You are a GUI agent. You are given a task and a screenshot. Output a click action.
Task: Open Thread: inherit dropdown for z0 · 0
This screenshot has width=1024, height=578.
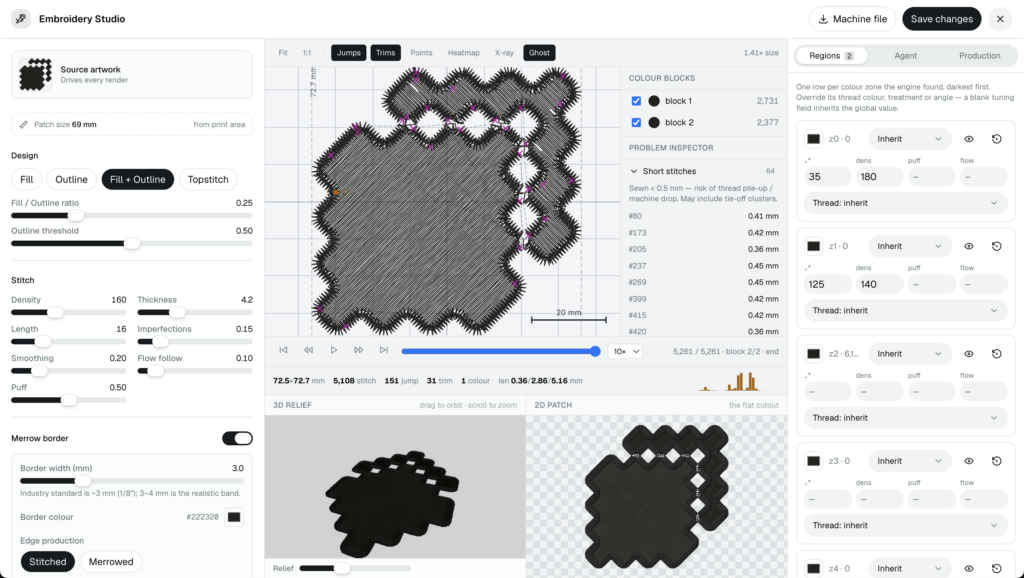click(905, 203)
